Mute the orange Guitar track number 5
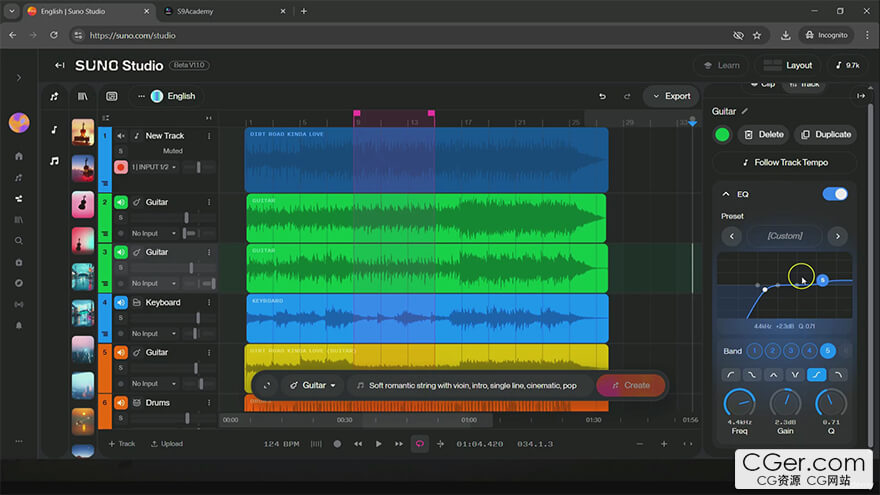This screenshot has width=880, height=495. [x=121, y=352]
